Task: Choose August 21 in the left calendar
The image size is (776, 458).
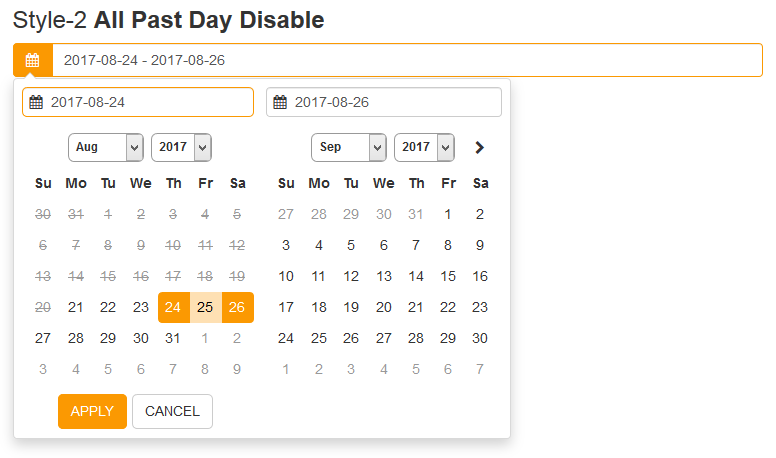Action: click(x=76, y=307)
